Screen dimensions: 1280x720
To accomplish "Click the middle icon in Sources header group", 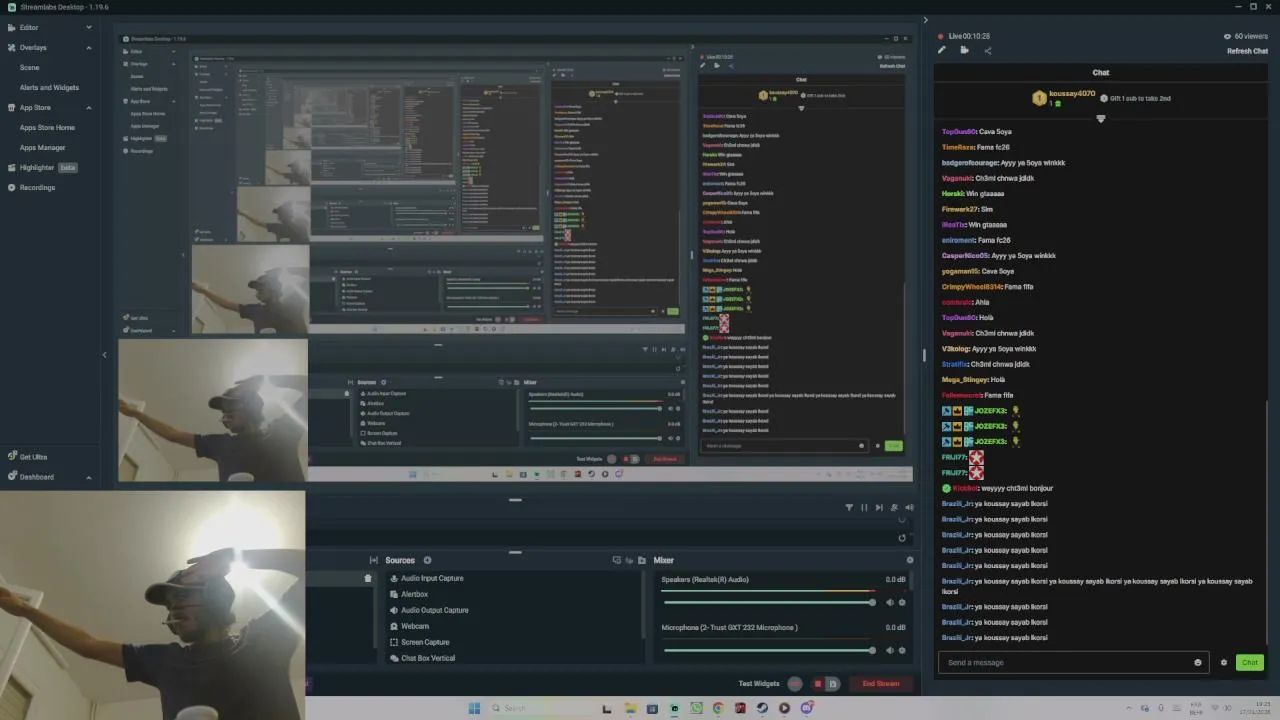I will (x=630, y=560).
